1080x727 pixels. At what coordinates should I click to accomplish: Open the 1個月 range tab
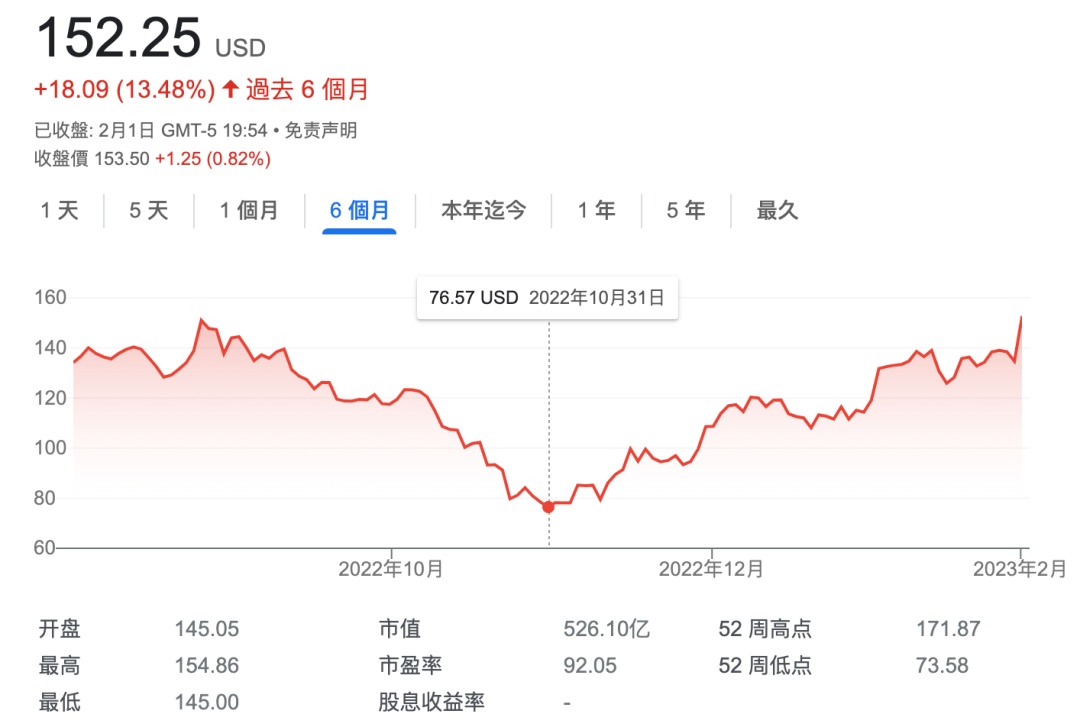[249, 211]
